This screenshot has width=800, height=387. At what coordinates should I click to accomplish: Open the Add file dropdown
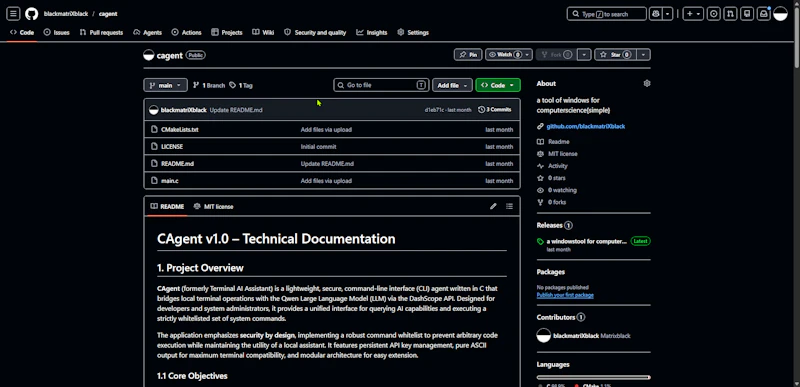tap(452, 85)
